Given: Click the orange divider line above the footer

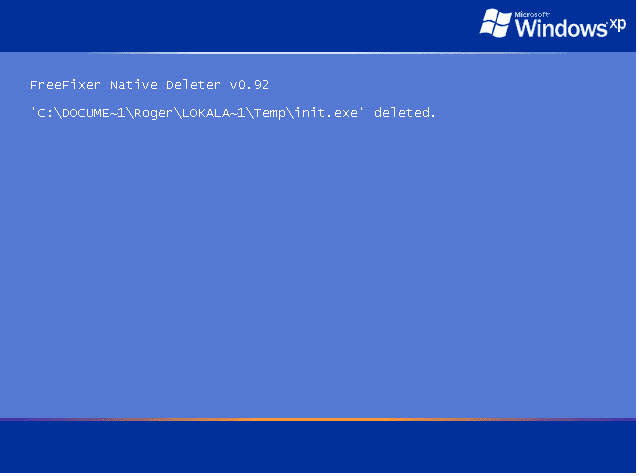Looking at the screenshot, I should point(318,419).
